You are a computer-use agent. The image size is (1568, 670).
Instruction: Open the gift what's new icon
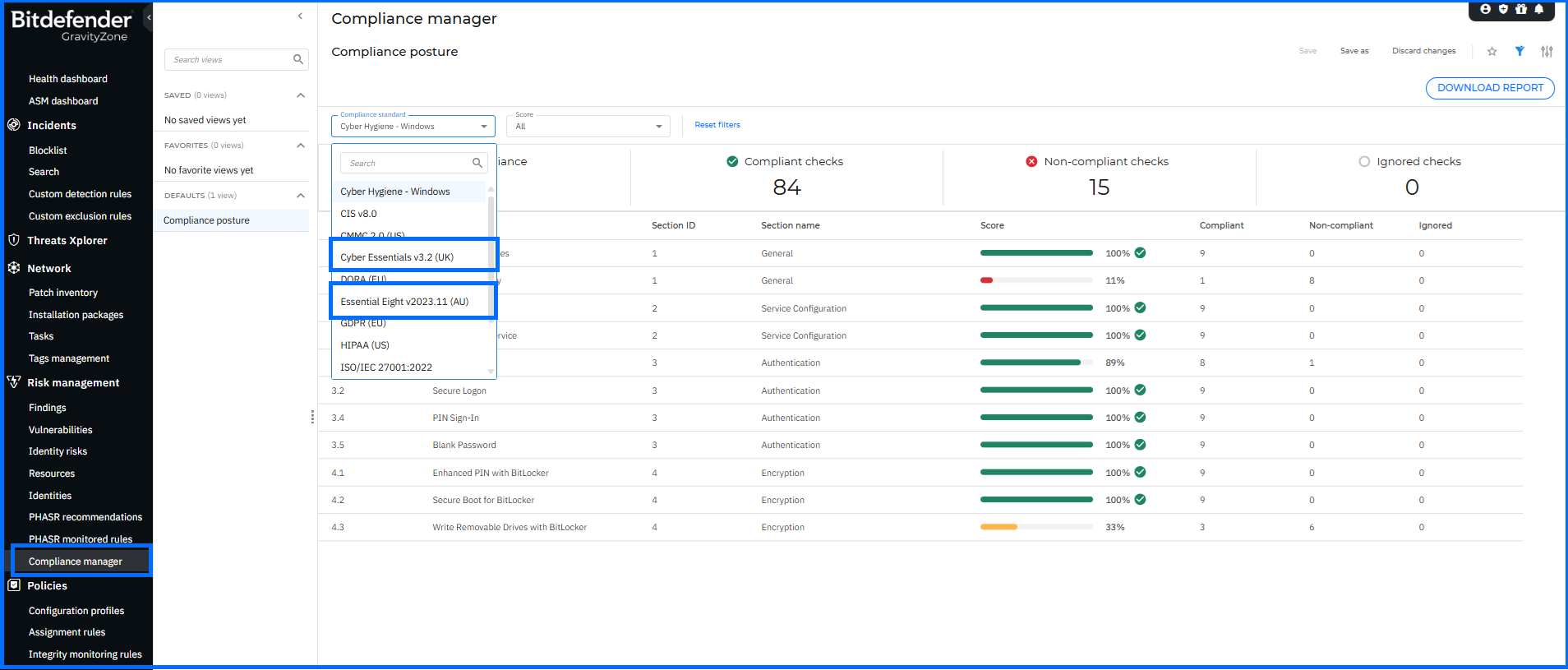(x=1521, y=10)
